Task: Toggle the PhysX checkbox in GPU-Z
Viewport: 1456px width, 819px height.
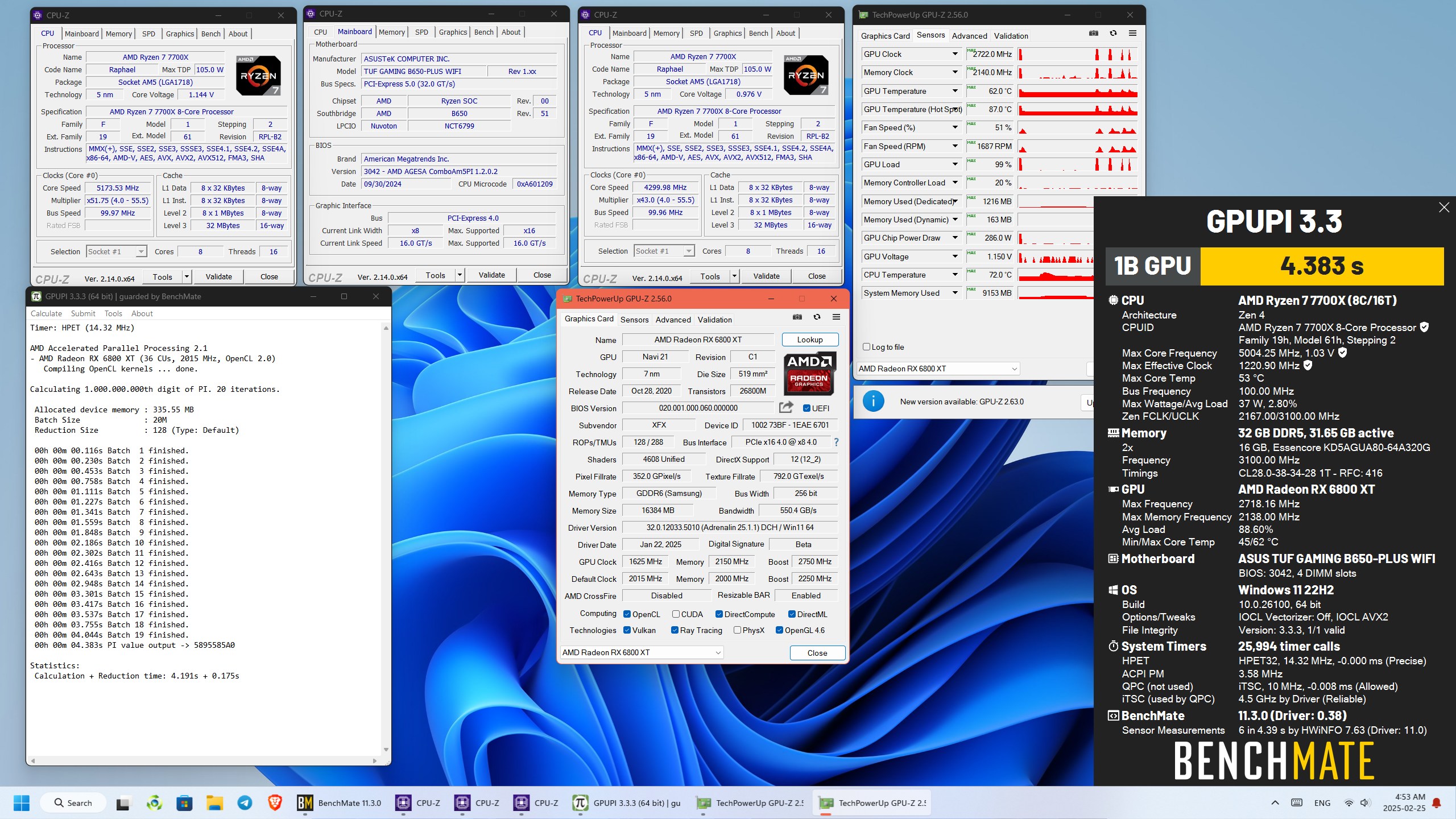Action: pyautogui.click(x=737, y=630)
